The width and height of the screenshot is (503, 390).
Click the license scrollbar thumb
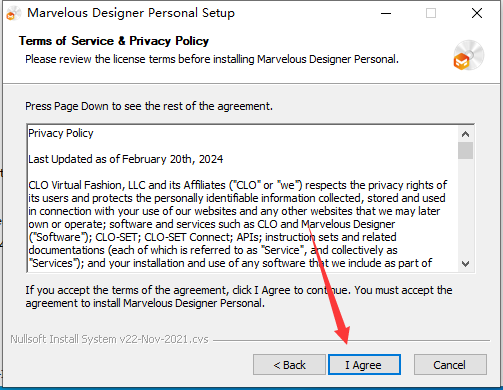tap(465, 151)
